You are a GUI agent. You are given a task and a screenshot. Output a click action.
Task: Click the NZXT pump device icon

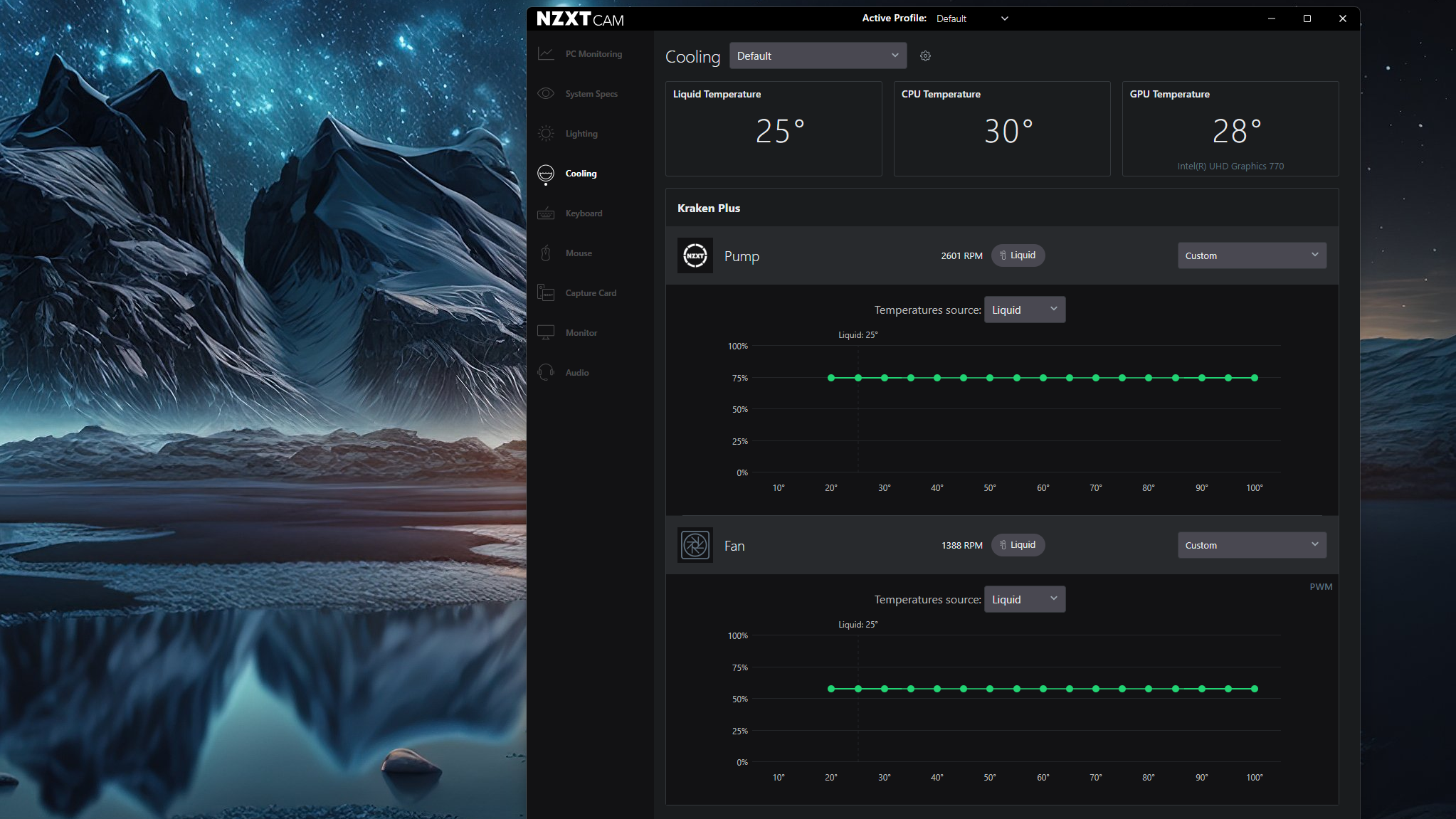coord(695,255)
